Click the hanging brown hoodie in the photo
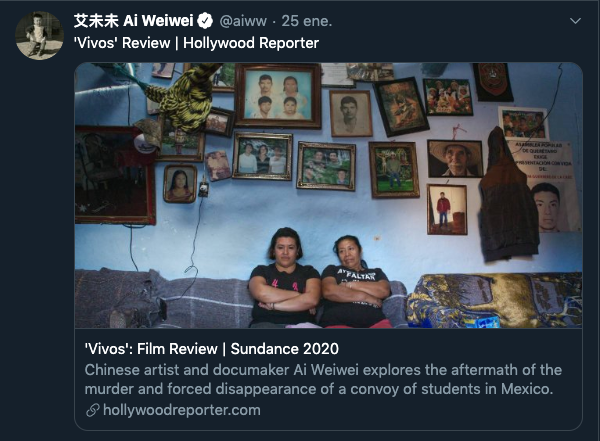 pos(508,195)
